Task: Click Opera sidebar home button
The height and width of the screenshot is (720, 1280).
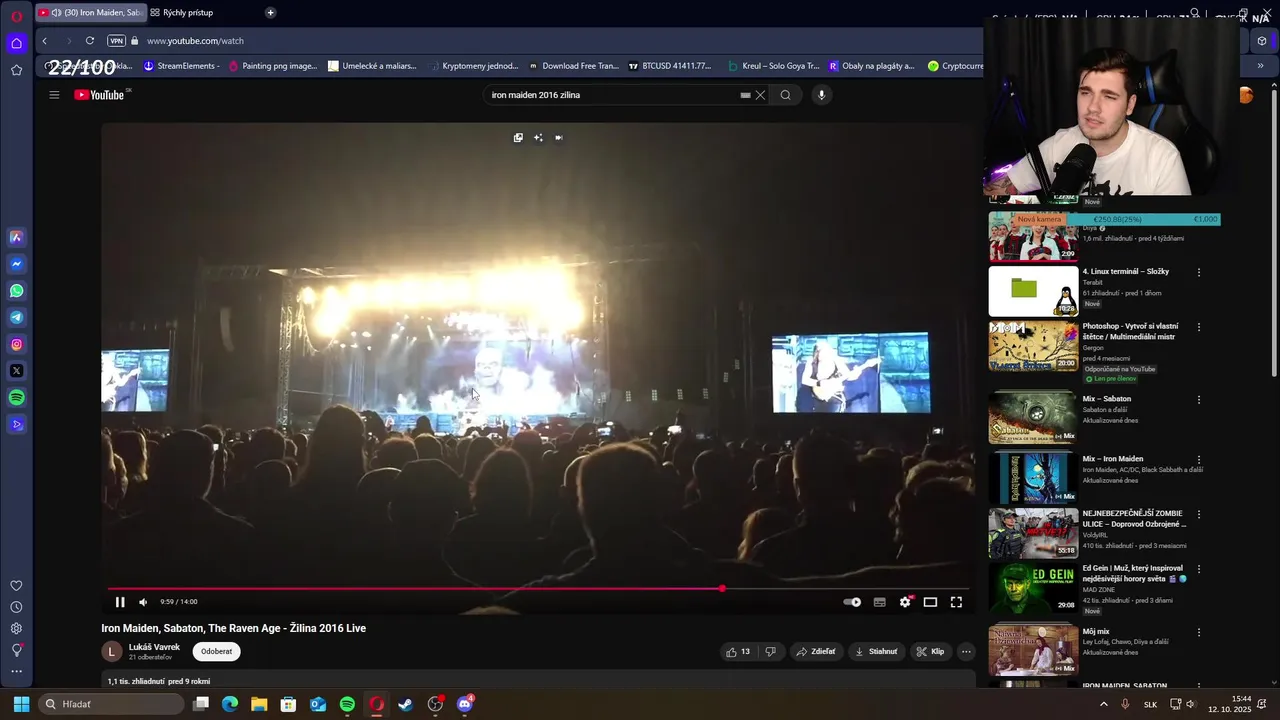Action: pos(16,43)
